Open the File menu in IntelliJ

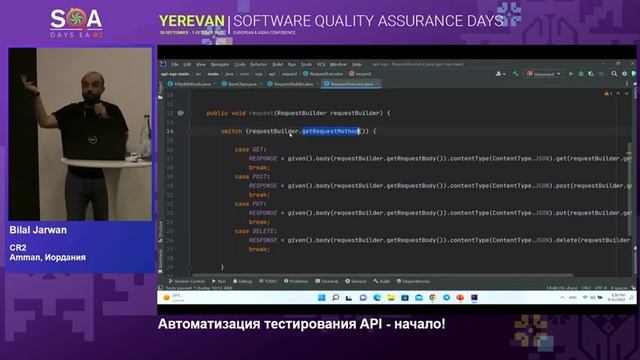[x=175, y=64]
